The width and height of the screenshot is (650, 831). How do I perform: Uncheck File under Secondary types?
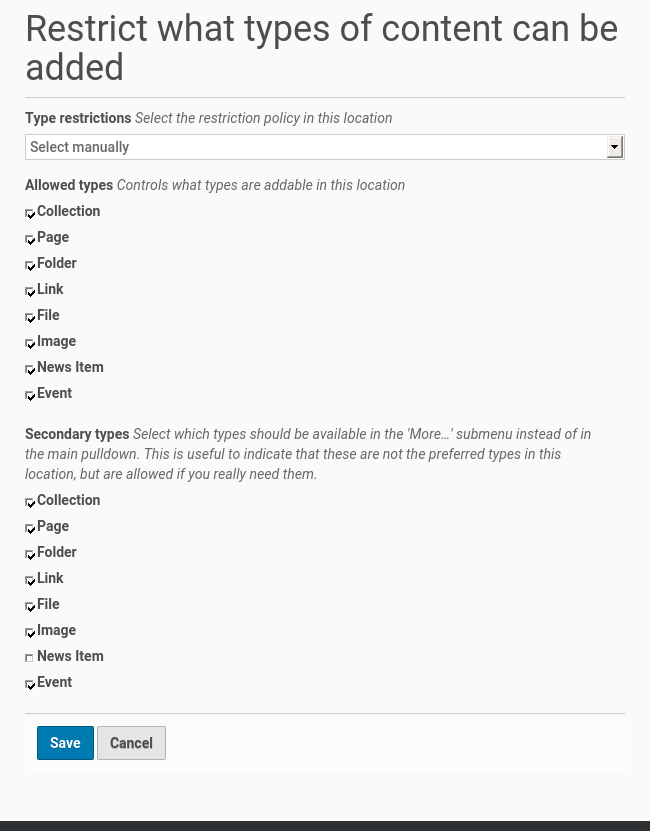[30, 606]
